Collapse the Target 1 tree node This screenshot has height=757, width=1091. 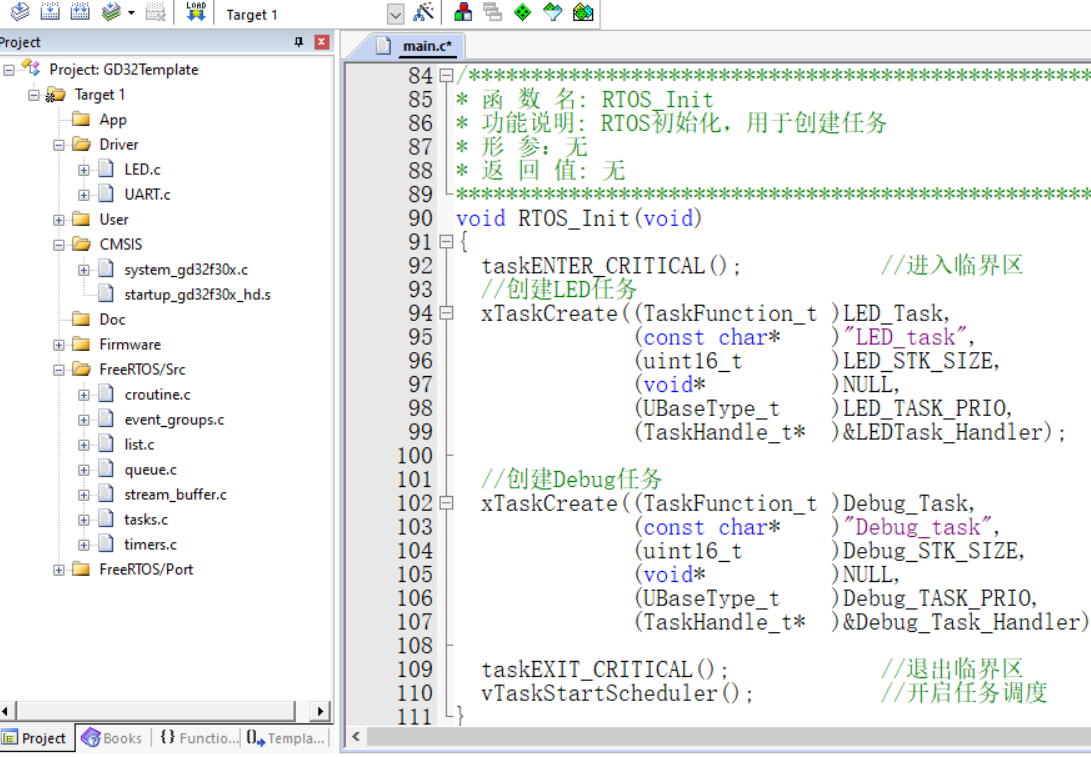pyautogui.click(x=33, y=95)
